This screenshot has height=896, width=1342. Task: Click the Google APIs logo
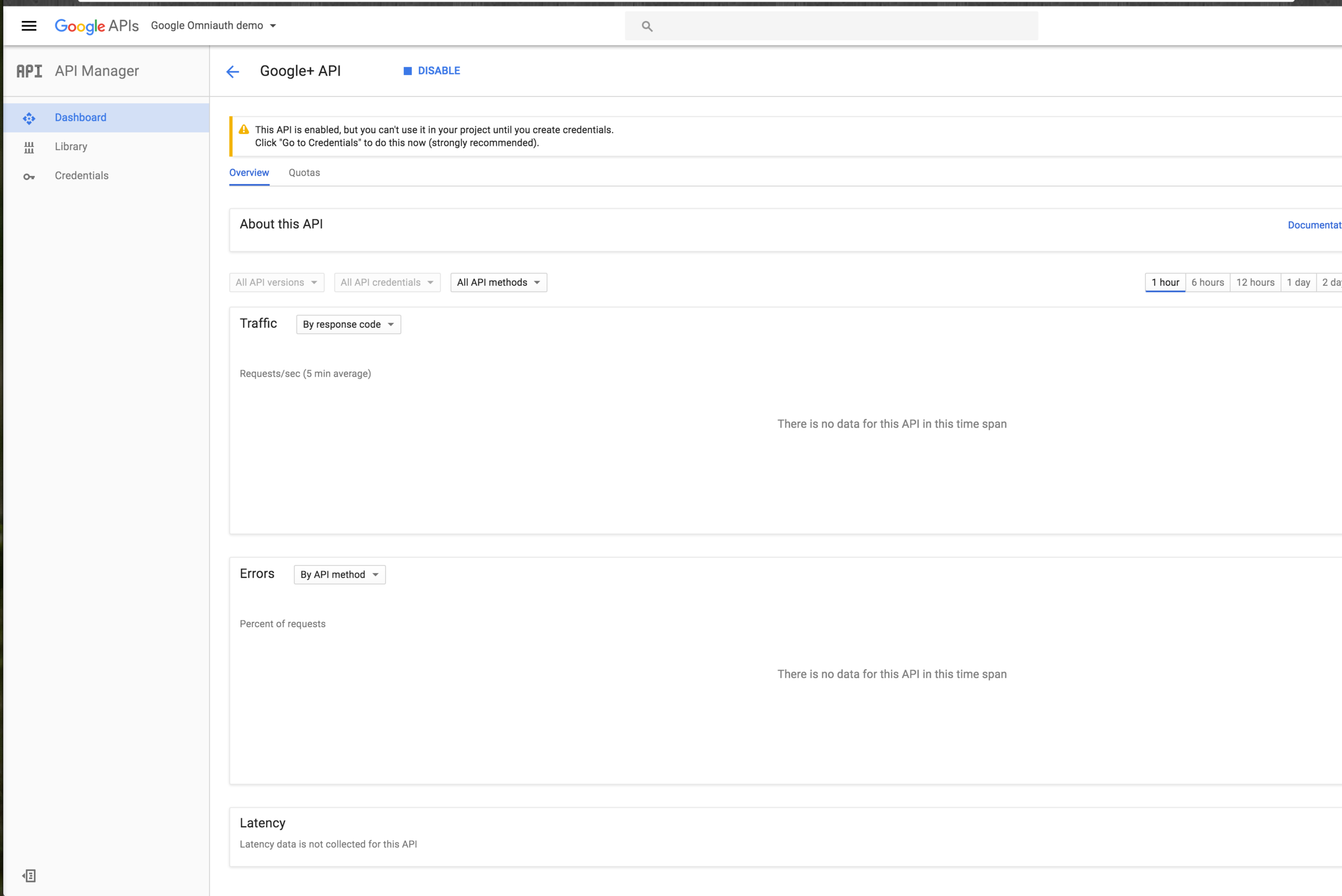point(97,26)
